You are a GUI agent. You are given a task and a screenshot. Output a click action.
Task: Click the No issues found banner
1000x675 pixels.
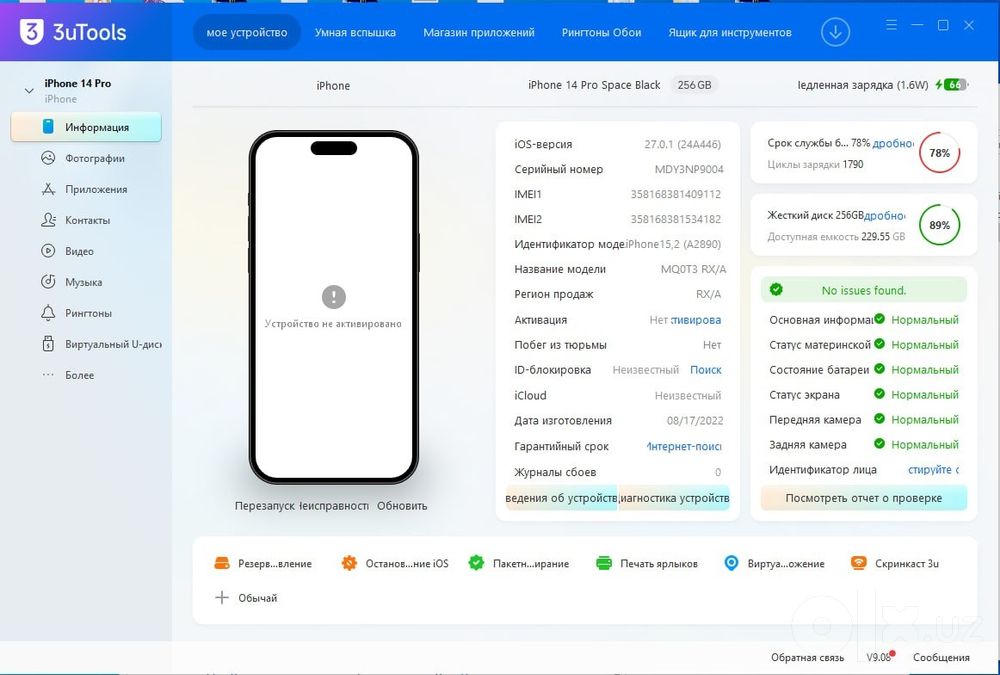point(864,290)
